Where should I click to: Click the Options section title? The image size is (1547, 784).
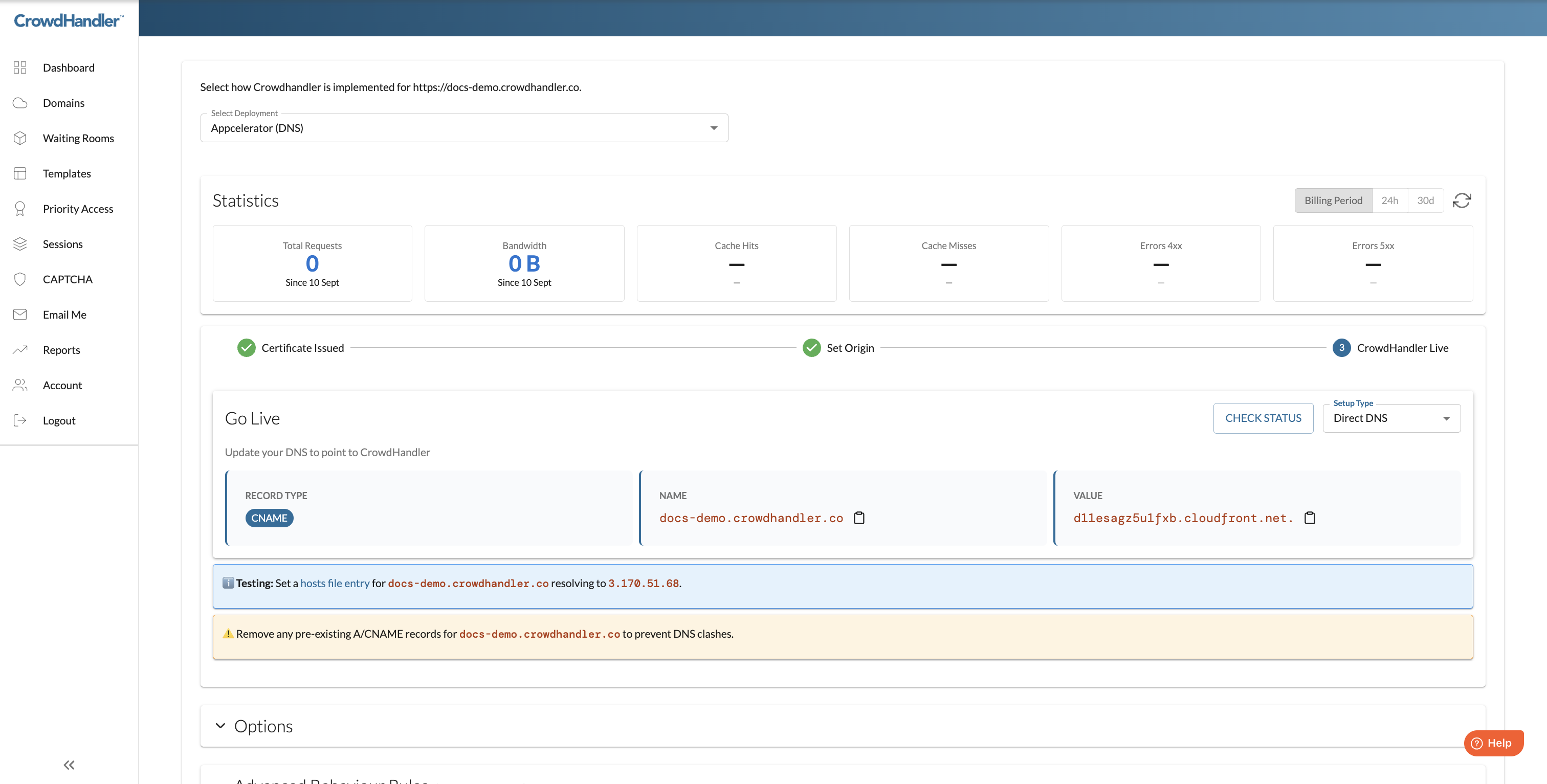coord(263,726)
